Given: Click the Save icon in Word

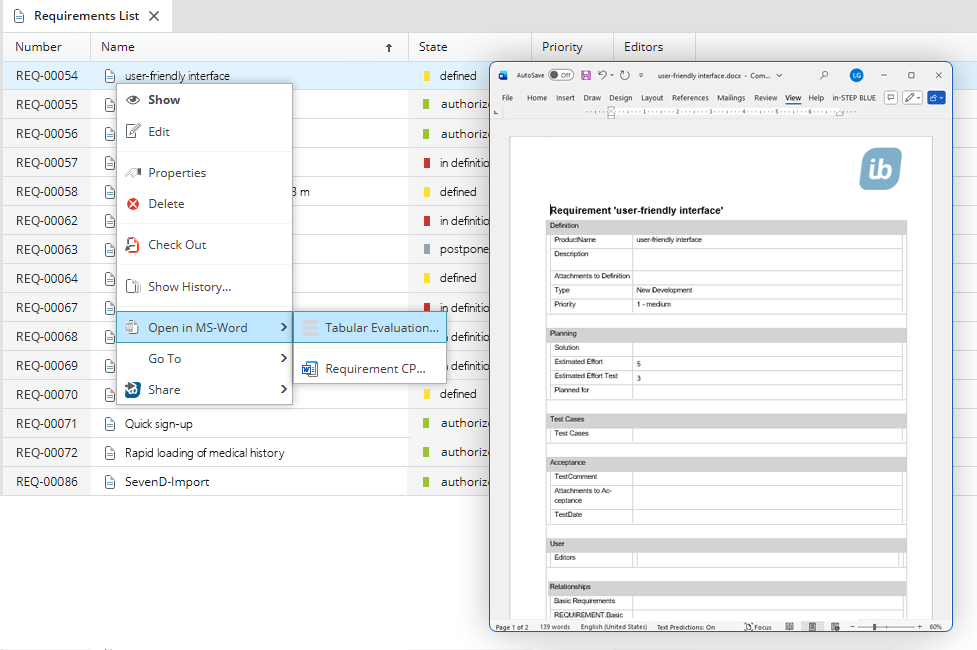Looking at the screenshot, I should (x=586, y=75).
